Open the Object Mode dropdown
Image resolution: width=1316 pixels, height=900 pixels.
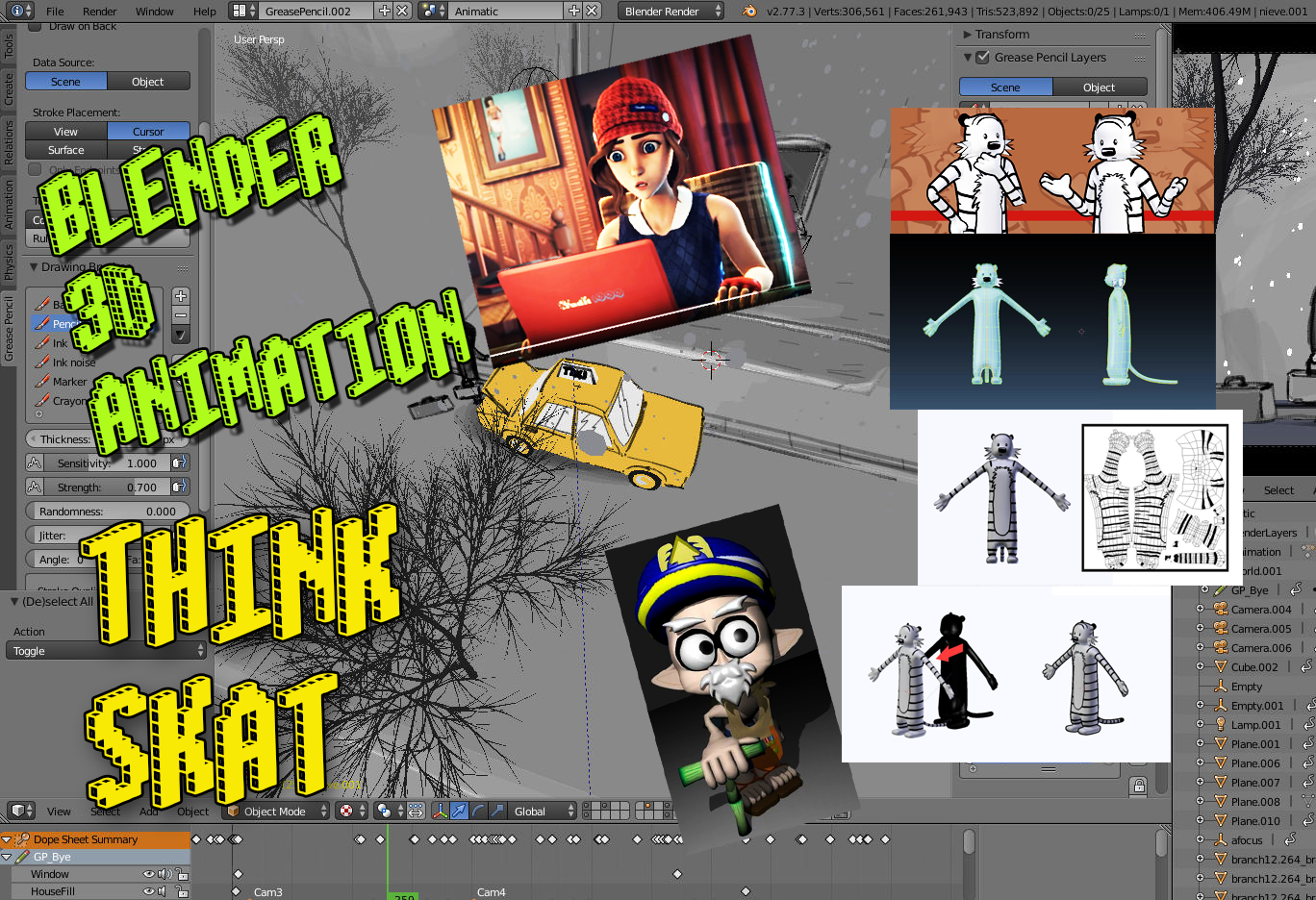tap(276, 811)
